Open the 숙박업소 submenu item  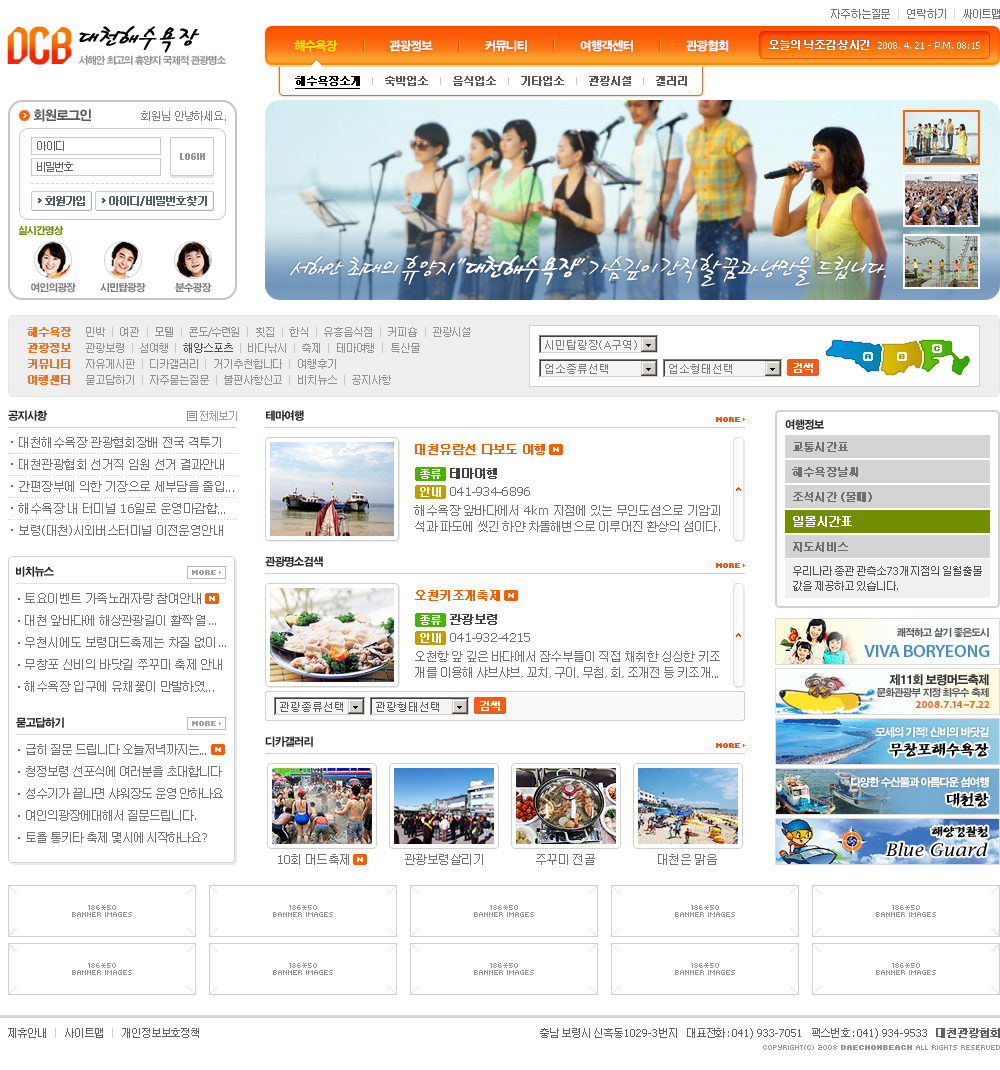(406, 81)
